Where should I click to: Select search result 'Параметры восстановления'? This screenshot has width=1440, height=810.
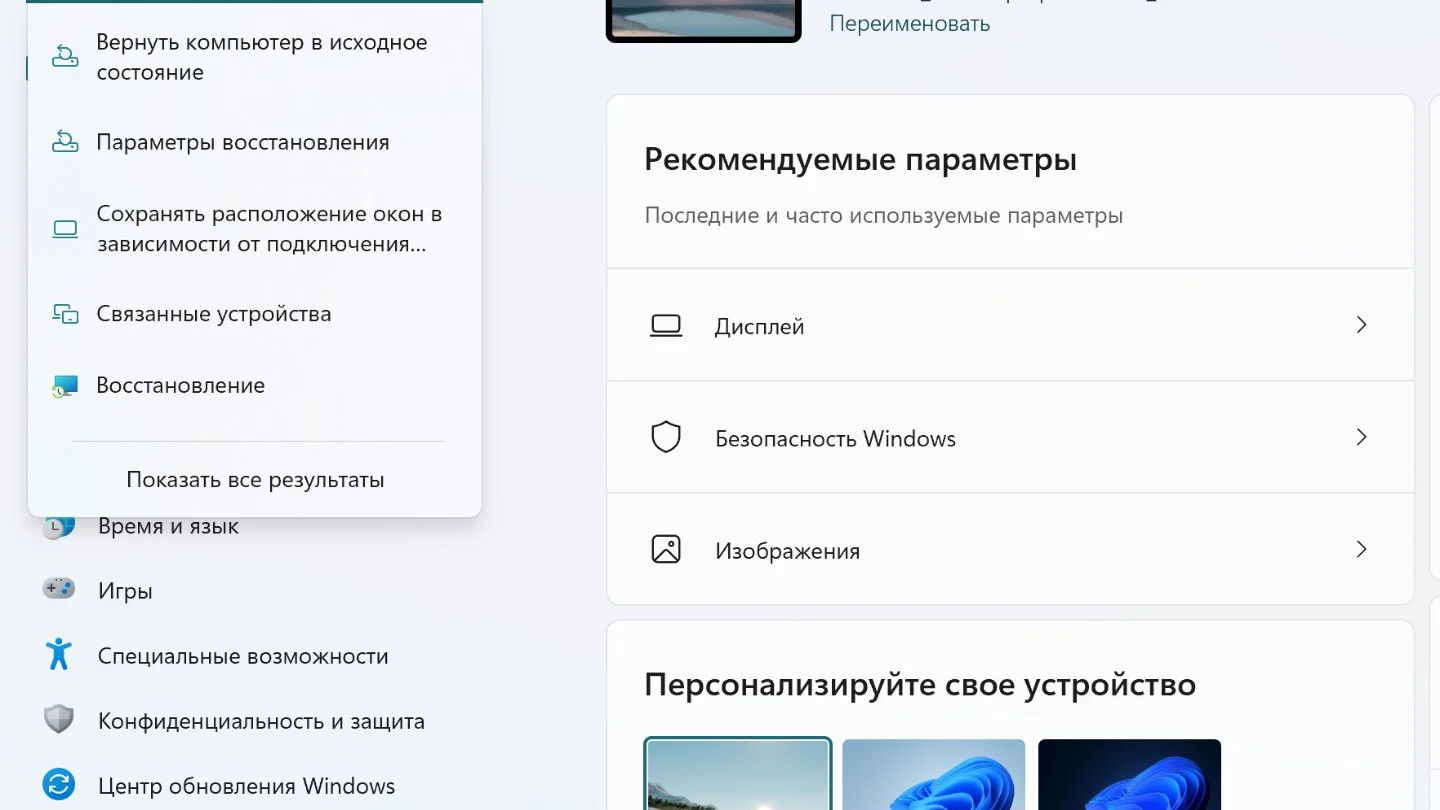pos(255,142)
